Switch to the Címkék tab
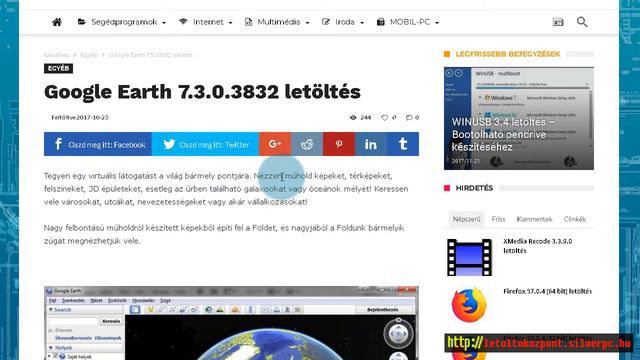640x360 pixels. click(575, 219)
